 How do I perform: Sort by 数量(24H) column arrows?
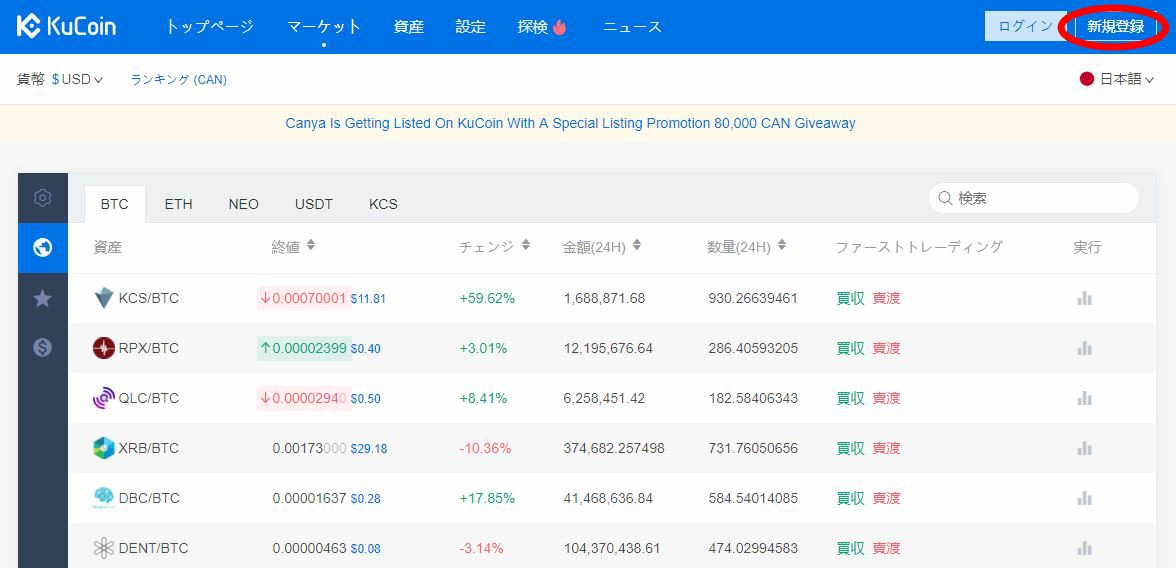point(782,245)
